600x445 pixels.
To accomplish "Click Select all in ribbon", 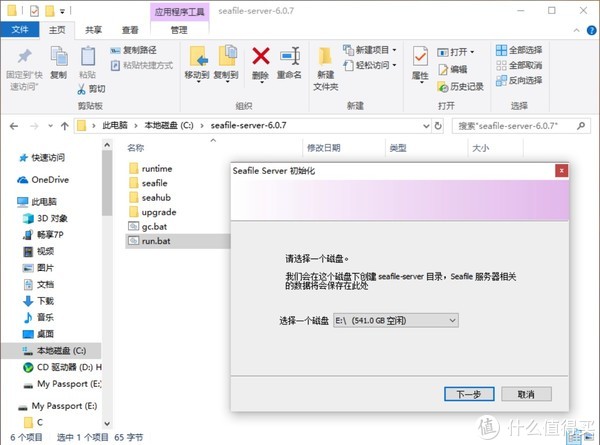I will 519,50.
